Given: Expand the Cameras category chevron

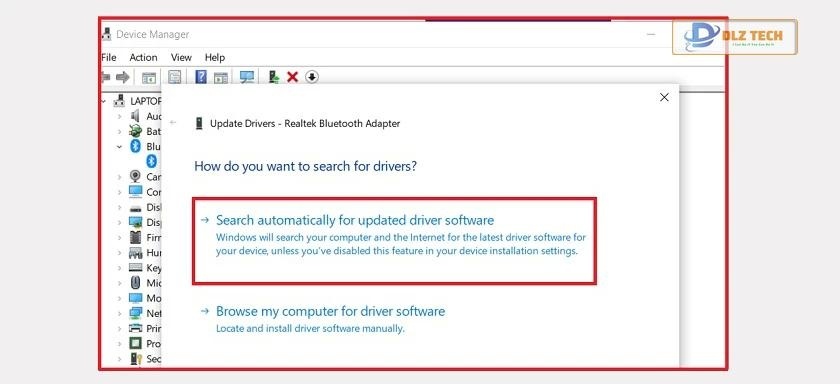Looking at the screenshot, I should [119, 177].
